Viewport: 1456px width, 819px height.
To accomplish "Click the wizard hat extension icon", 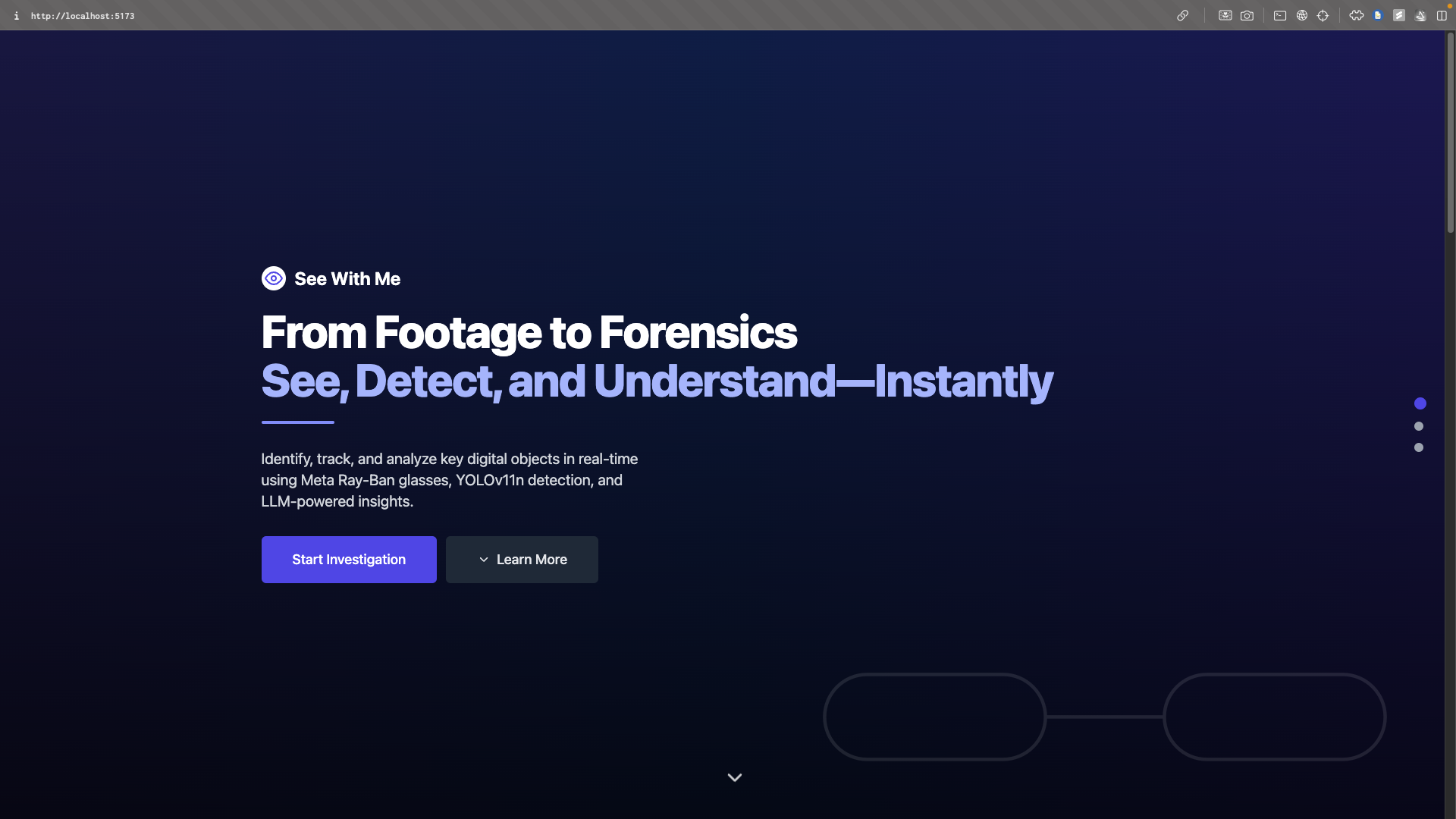I will click(x=1420, y=15).
